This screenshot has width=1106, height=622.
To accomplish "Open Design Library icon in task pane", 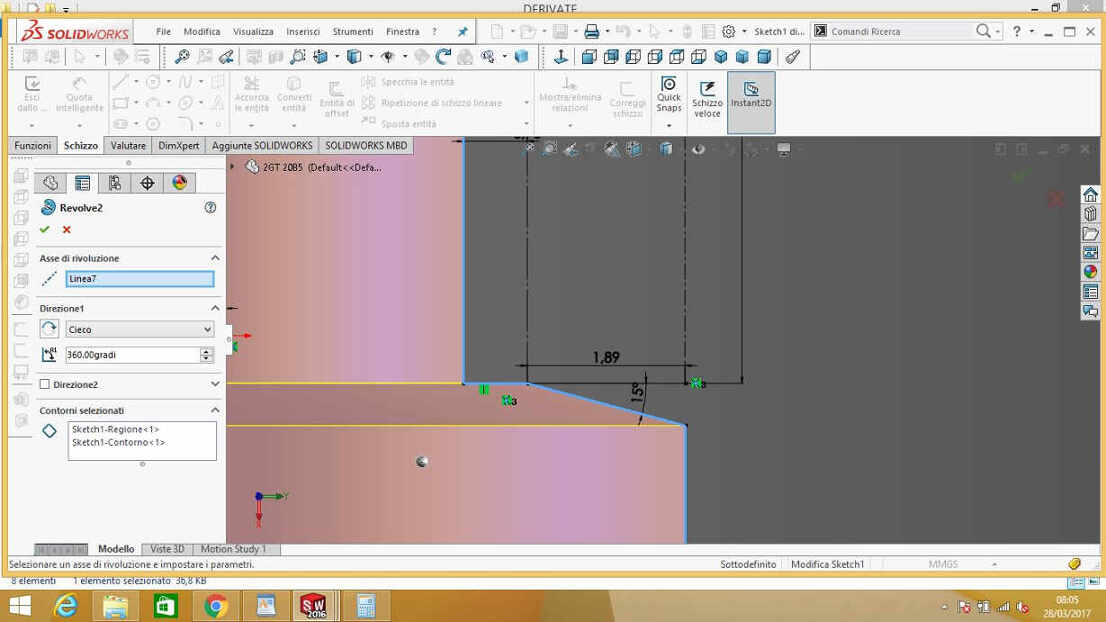I will pos(1090,214).
